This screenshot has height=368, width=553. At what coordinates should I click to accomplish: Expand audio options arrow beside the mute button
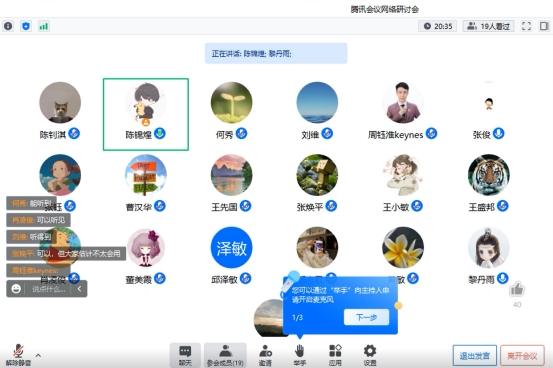38,355
